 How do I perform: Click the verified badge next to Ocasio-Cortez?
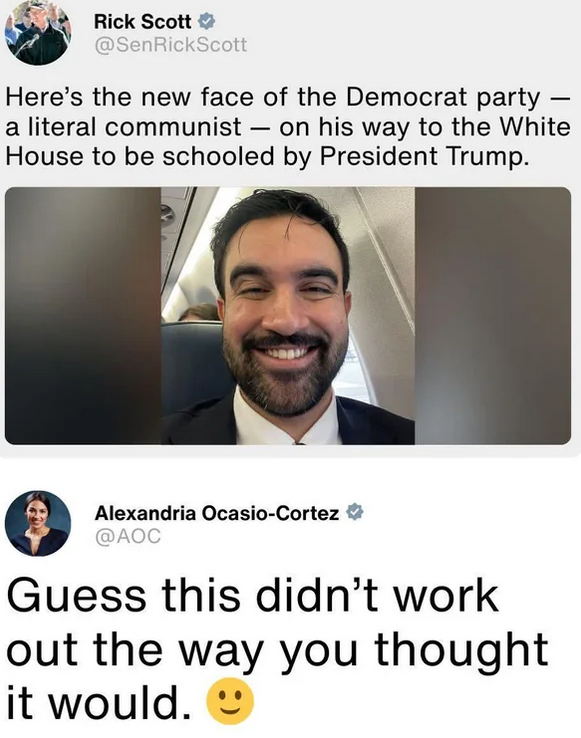[355, 513]
